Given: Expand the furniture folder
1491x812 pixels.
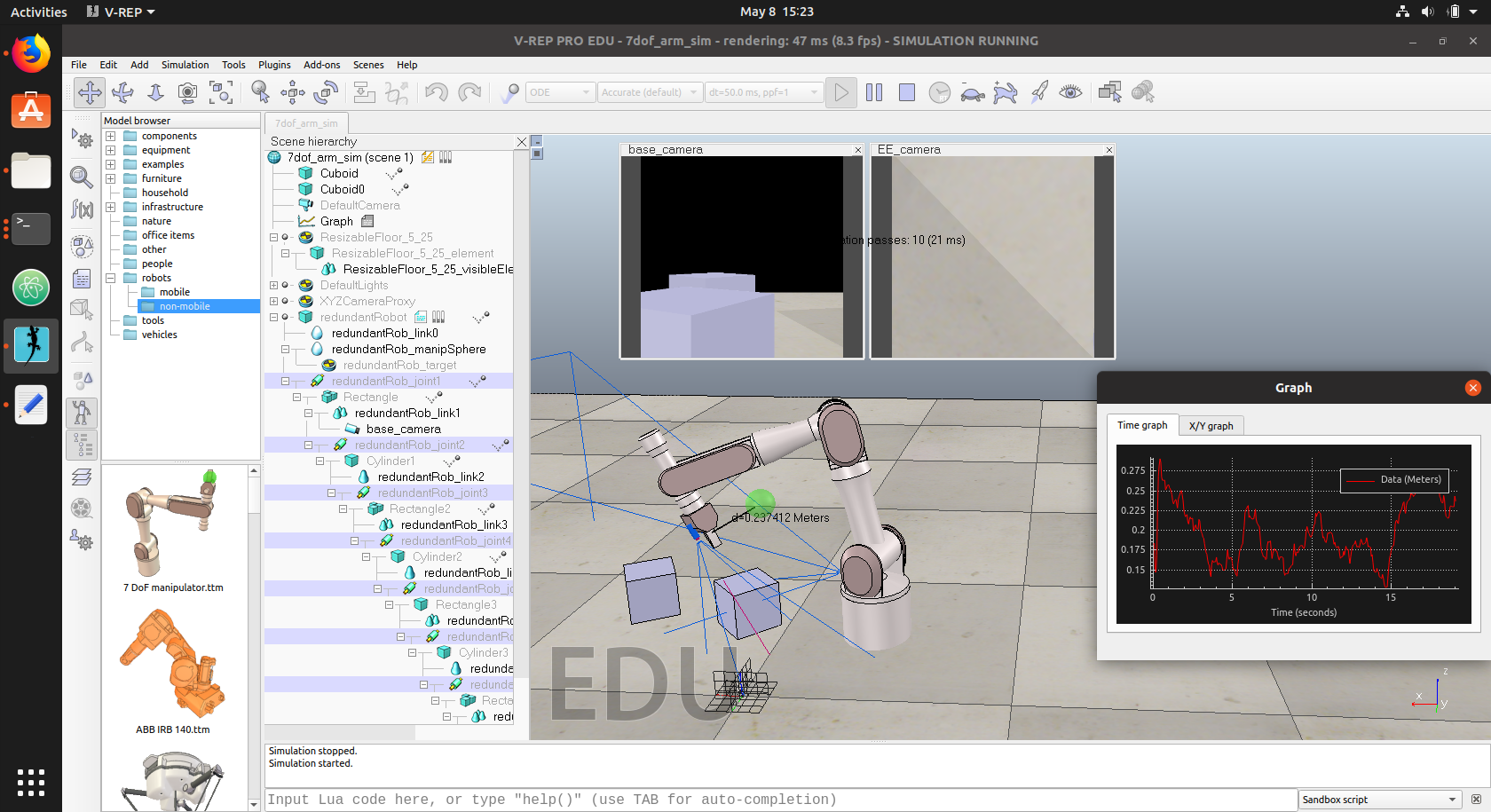Looking at the screenshot, I should (111, 178).
